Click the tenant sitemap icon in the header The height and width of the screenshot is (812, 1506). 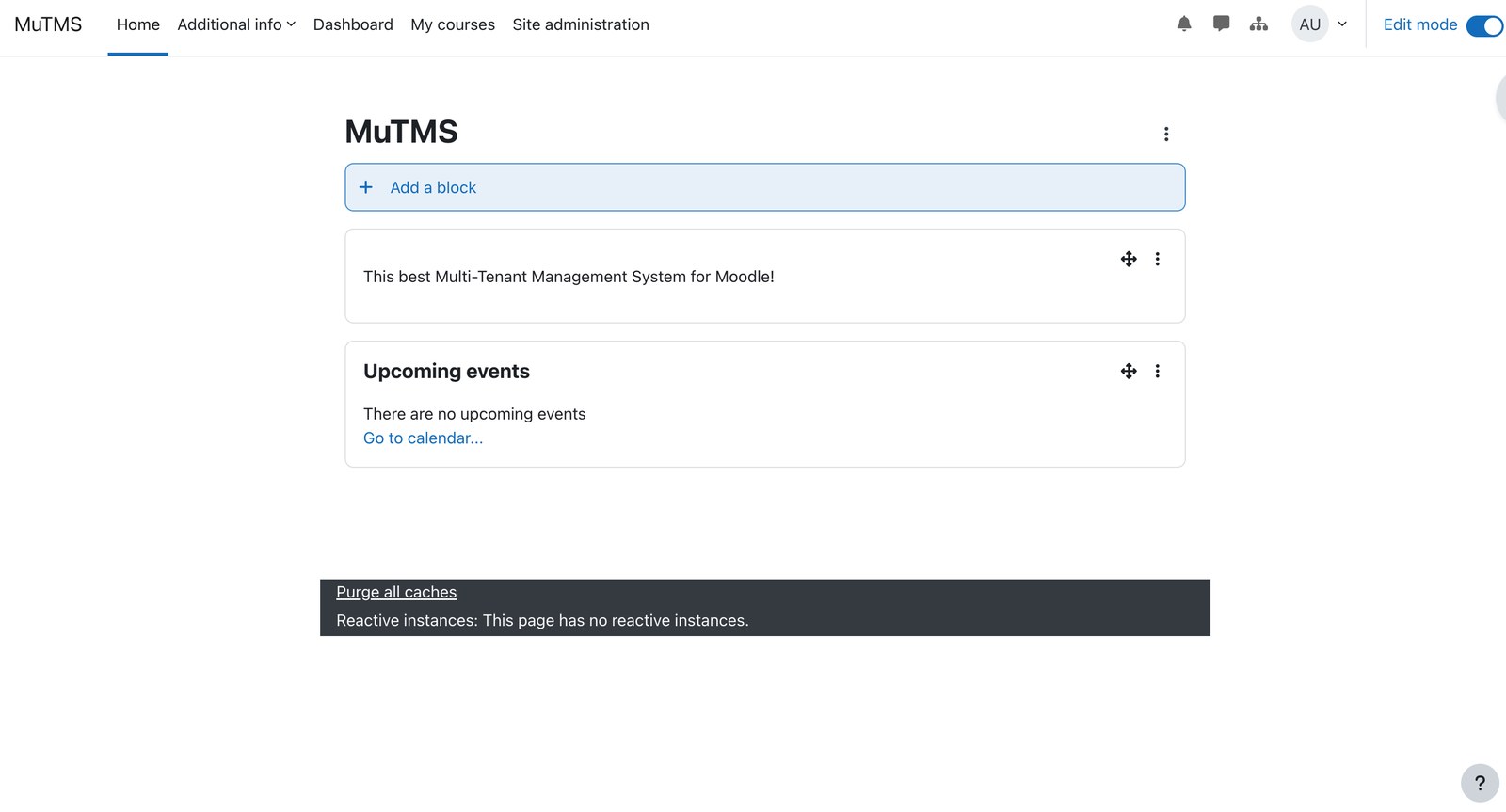pyautogui.click(x=1258, y=24)
